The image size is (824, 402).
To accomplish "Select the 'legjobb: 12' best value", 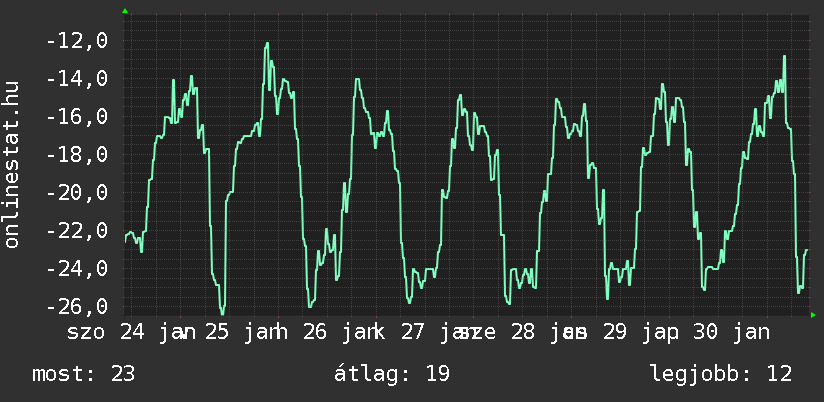I will [x=720, y=374].
